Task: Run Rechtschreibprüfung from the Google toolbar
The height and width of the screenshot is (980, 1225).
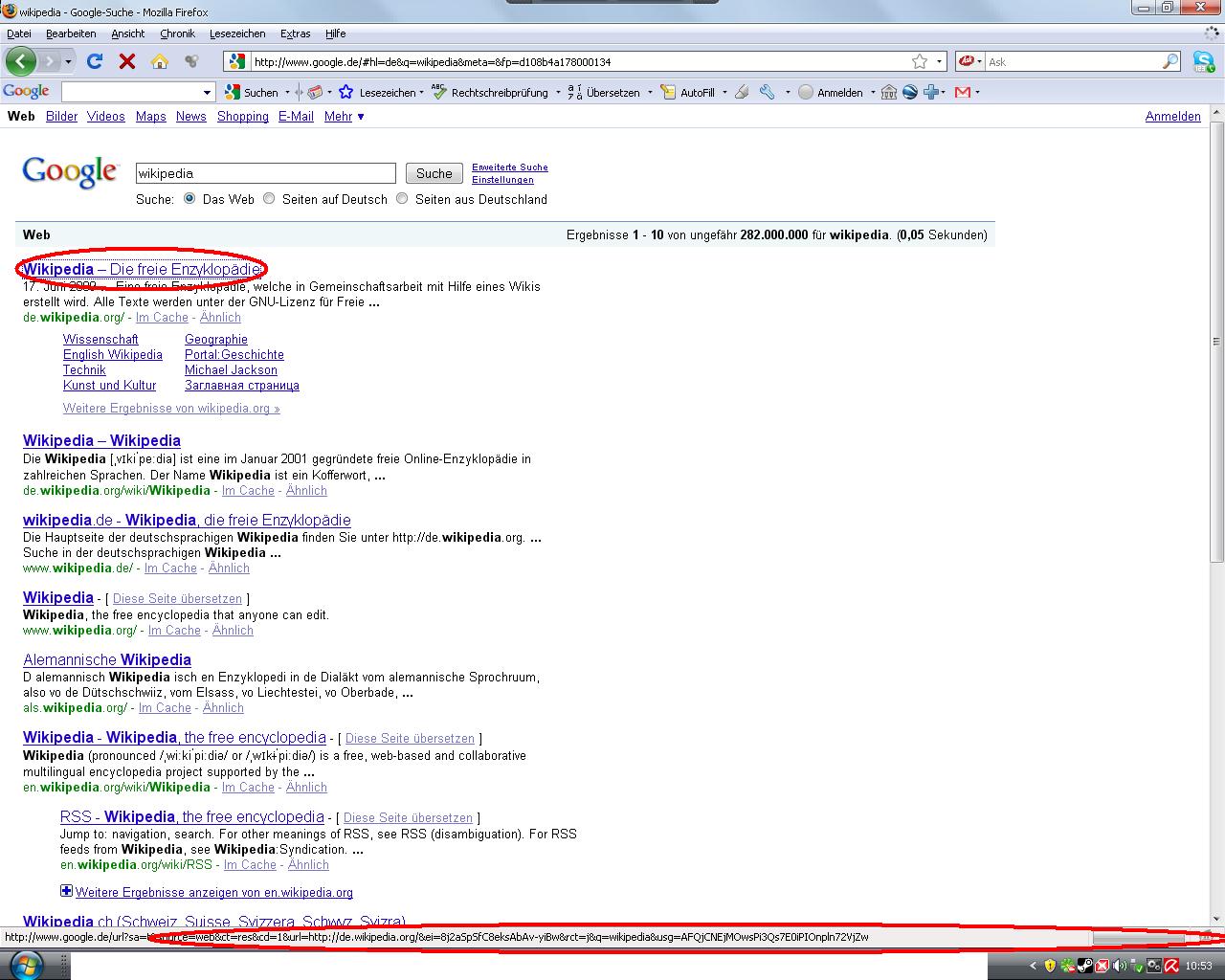Action: [490, 92]
